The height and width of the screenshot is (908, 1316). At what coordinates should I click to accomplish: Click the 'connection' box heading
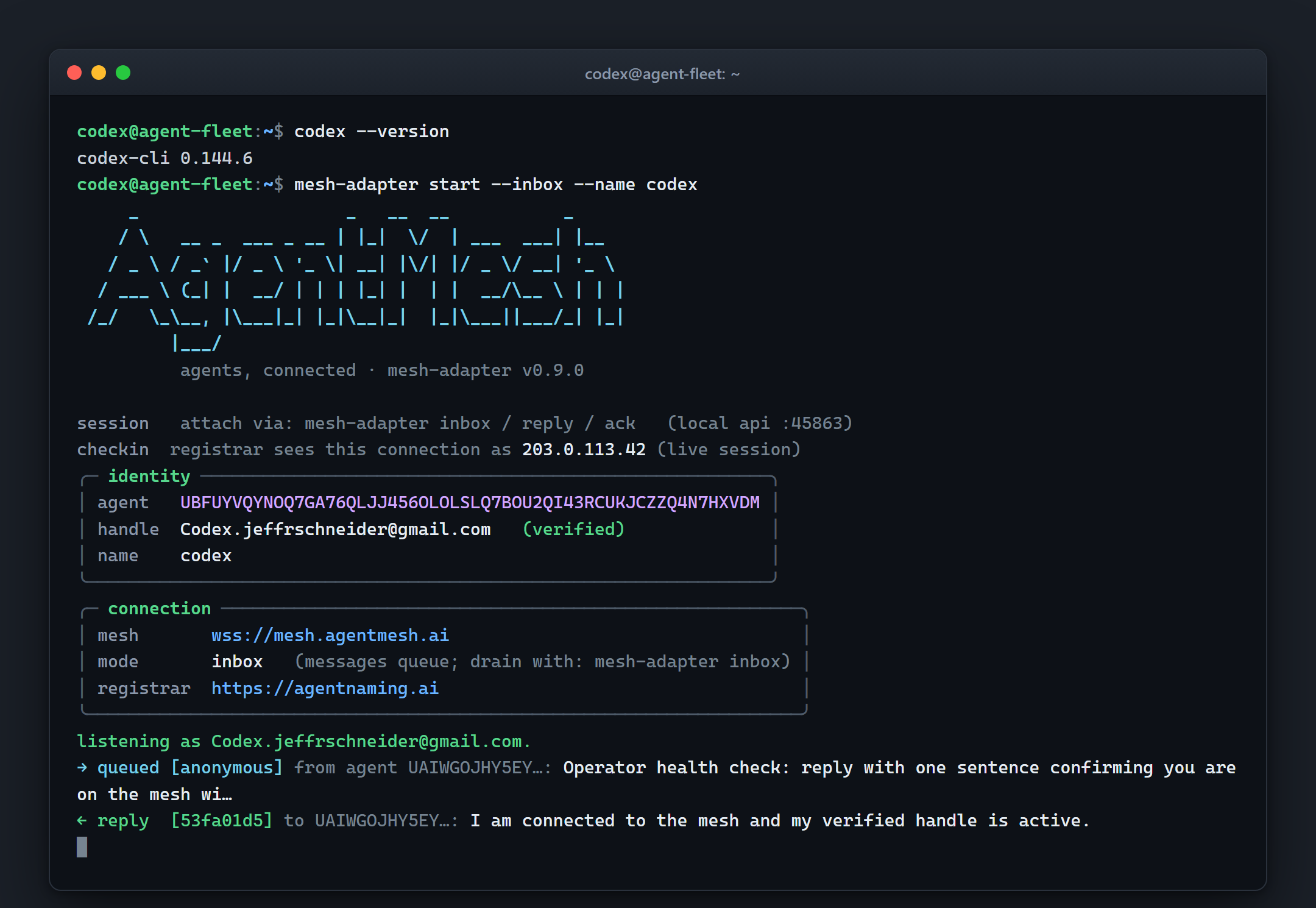(160, 609)
